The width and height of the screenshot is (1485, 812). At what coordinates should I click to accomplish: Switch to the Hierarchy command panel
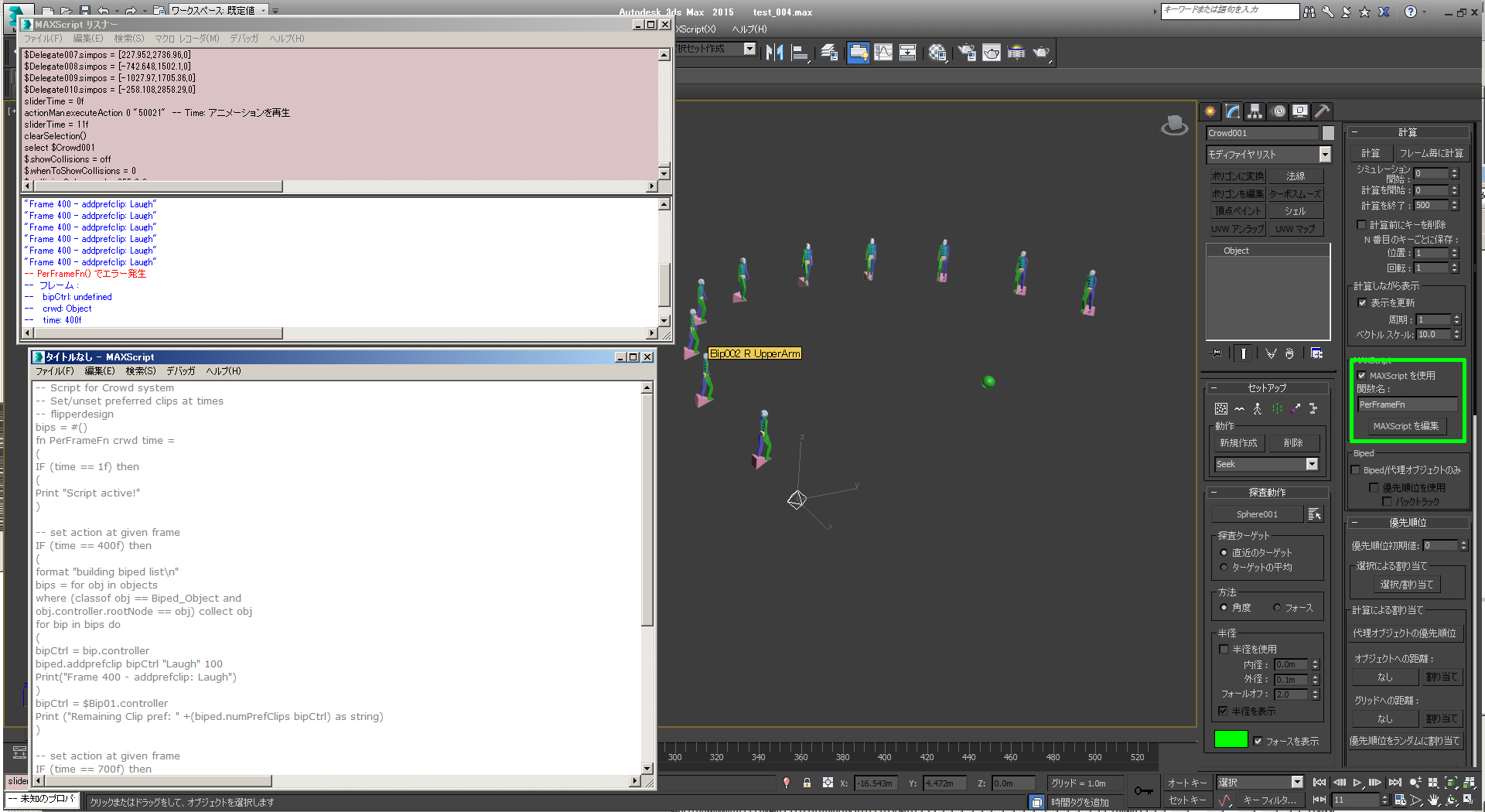(x=1255, y=111)
